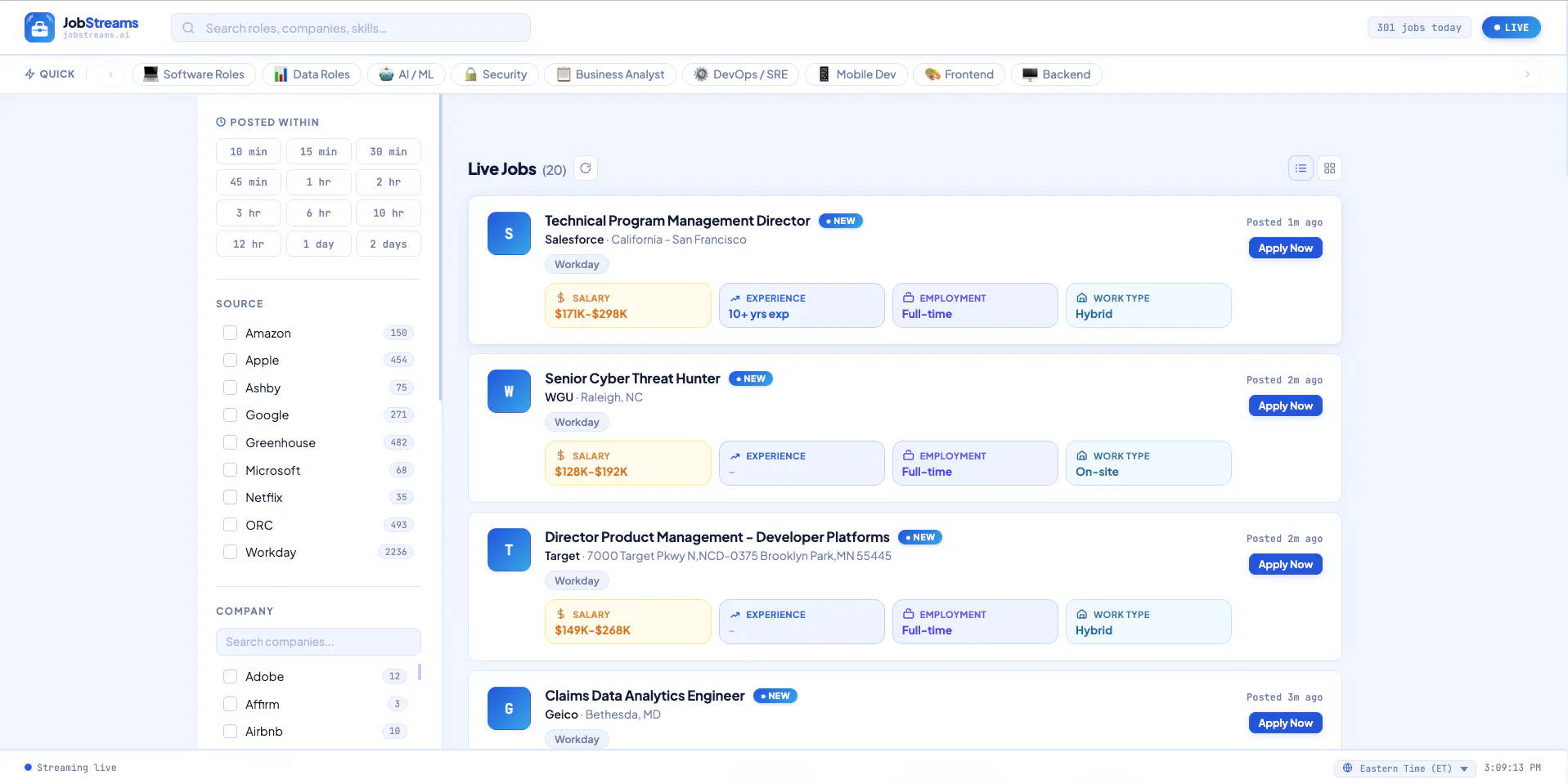The image size is (1568, 784).
Task: Click the search magnifier icon
Action: (x=188, y=28)
